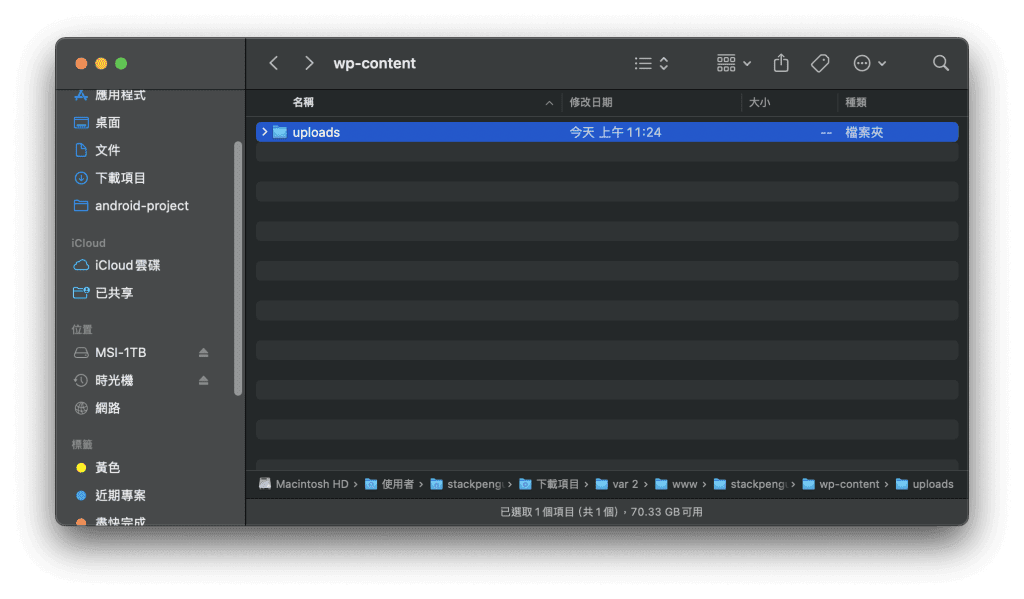Image resolution: width=1024 pixels, height=599 pixels.
Task: Go back with the left chevron
Action: 274,63
